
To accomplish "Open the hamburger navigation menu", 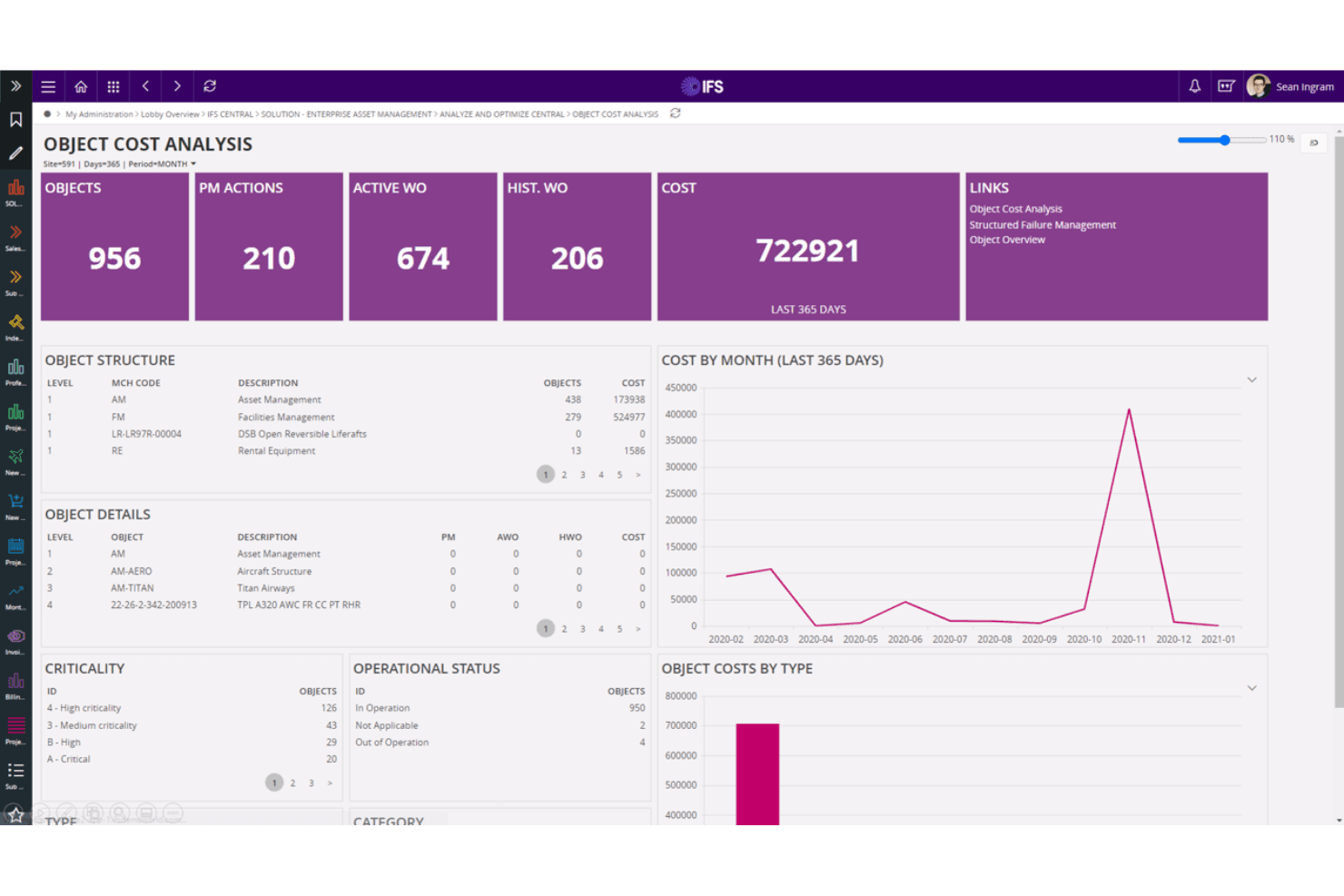I will point(48,87).
